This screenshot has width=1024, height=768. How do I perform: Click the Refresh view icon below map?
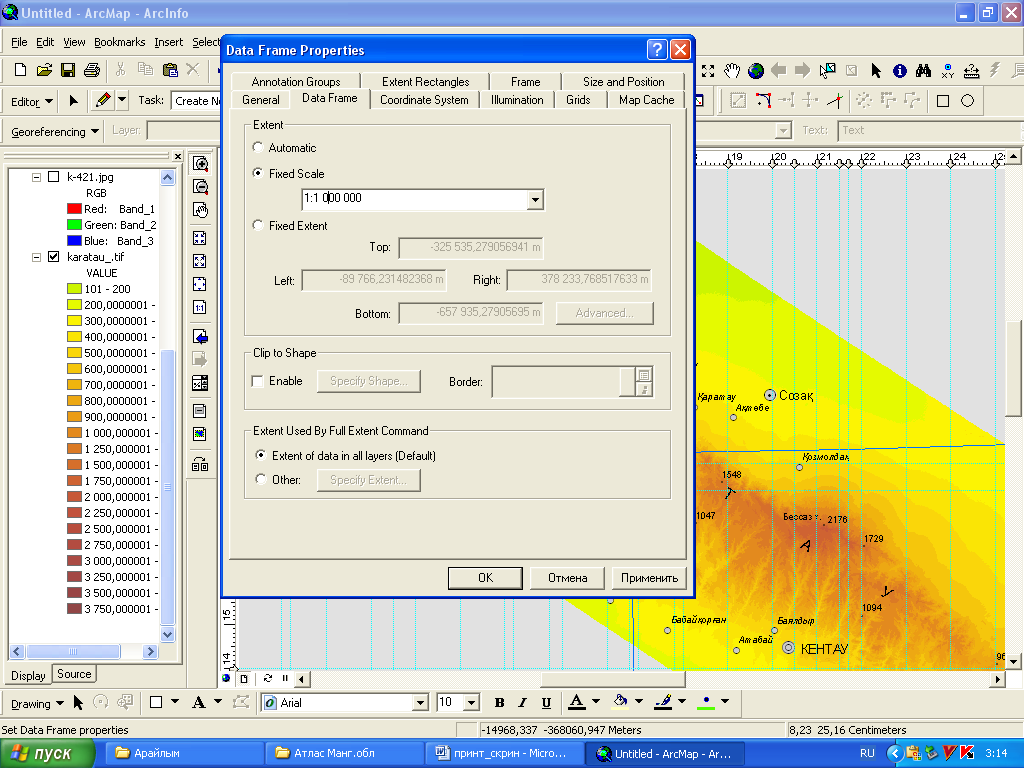pos(268,678)
